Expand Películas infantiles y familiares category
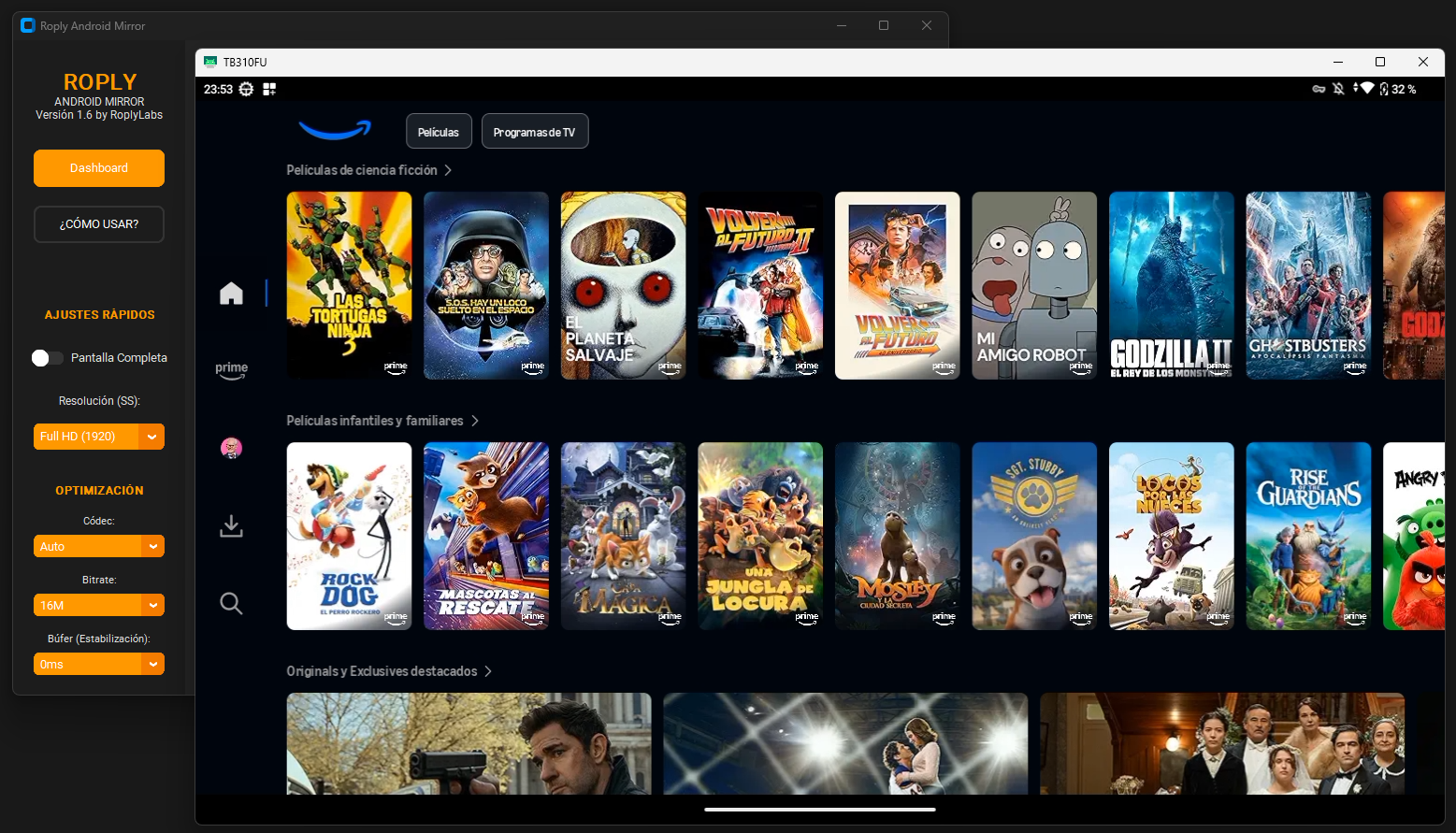Screen dimensions: 1456x833 tap(382, 421)
